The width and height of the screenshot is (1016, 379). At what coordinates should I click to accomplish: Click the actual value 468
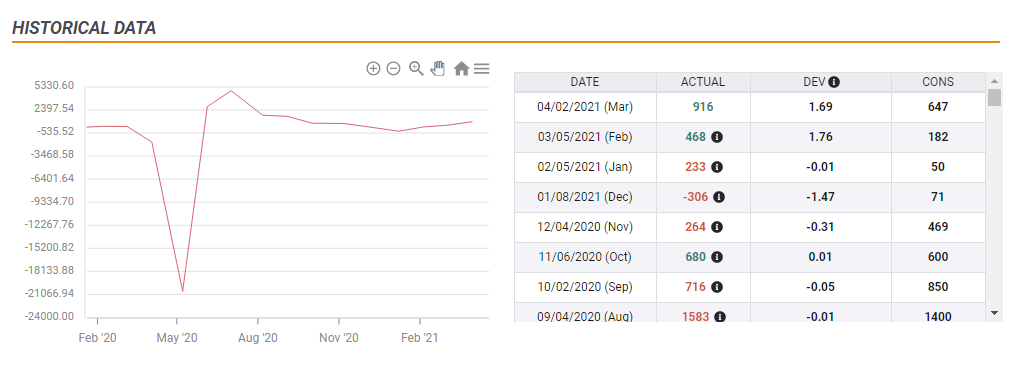pos(696,137)
